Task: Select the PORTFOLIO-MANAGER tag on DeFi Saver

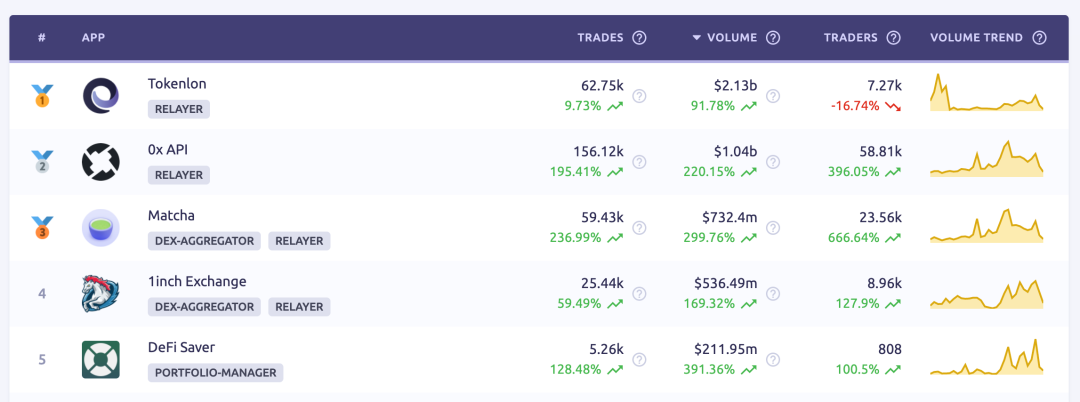Action: pyautogui.click(x=215, y=373)
